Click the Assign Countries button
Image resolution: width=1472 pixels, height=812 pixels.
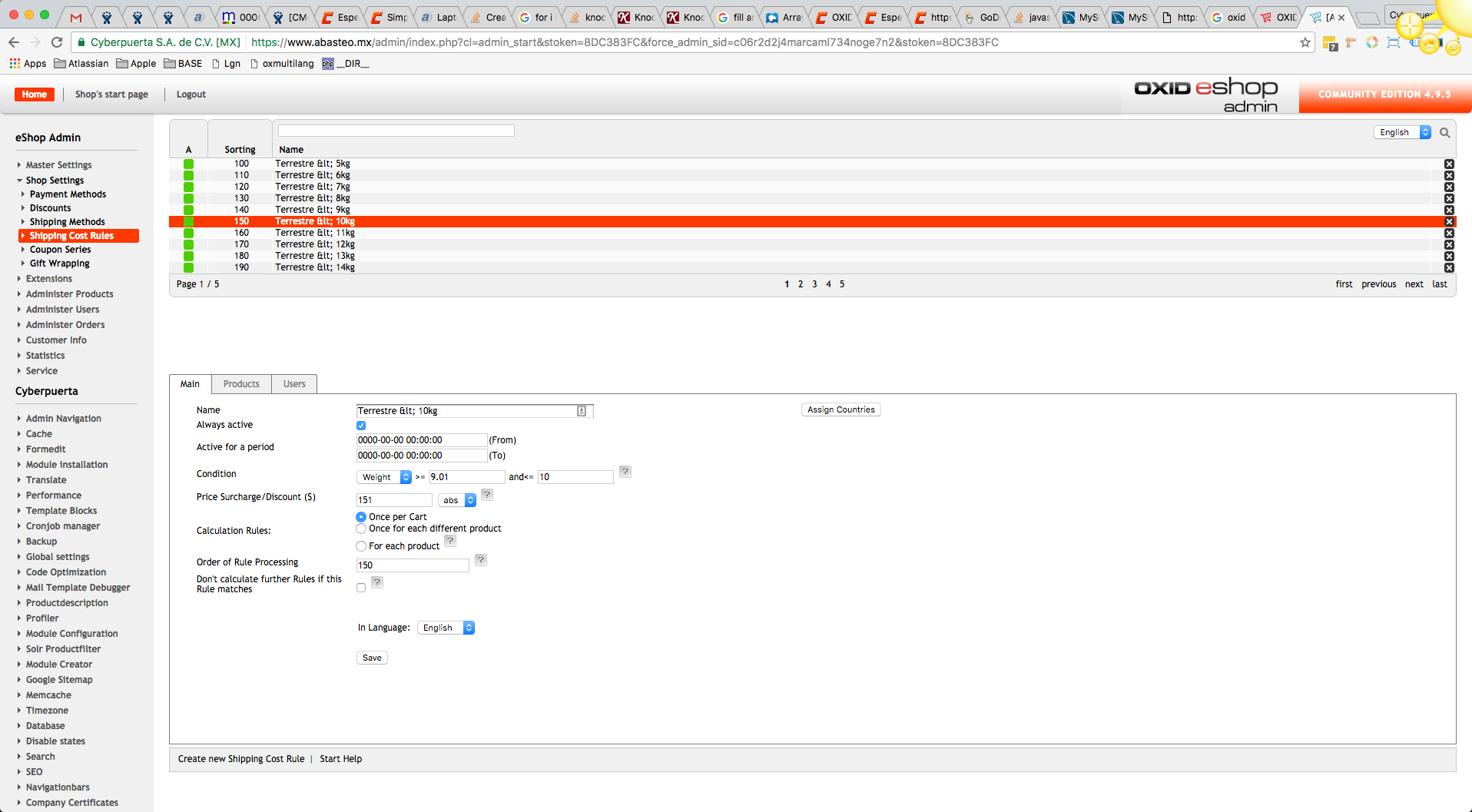pyautogui.click(x=840, y=410)
